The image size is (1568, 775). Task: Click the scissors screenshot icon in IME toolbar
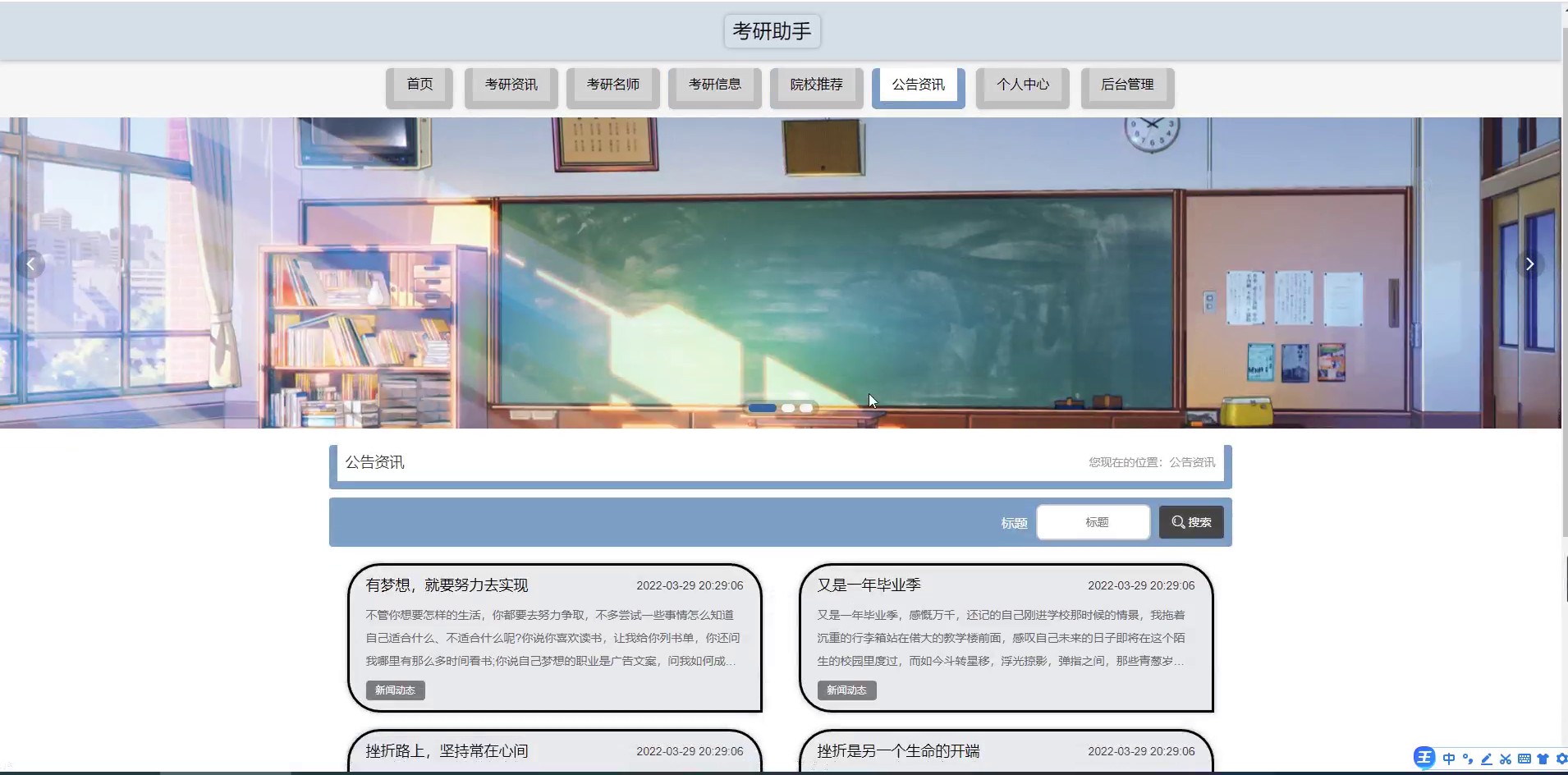1505,759
